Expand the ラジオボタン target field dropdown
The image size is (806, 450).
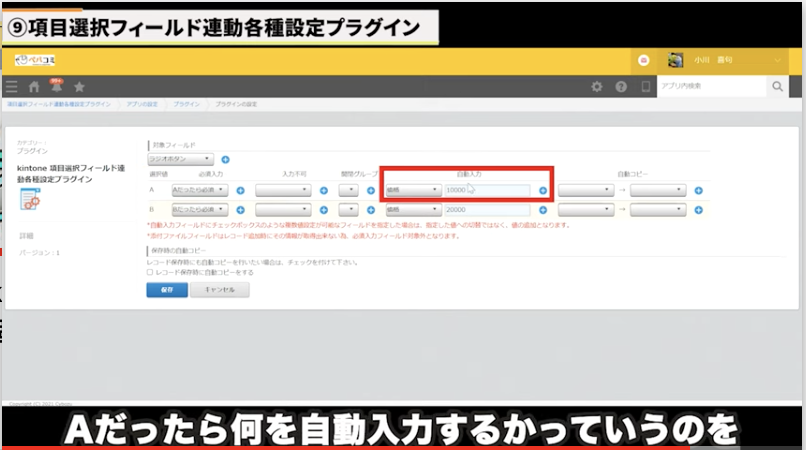[x=180, y=159]
